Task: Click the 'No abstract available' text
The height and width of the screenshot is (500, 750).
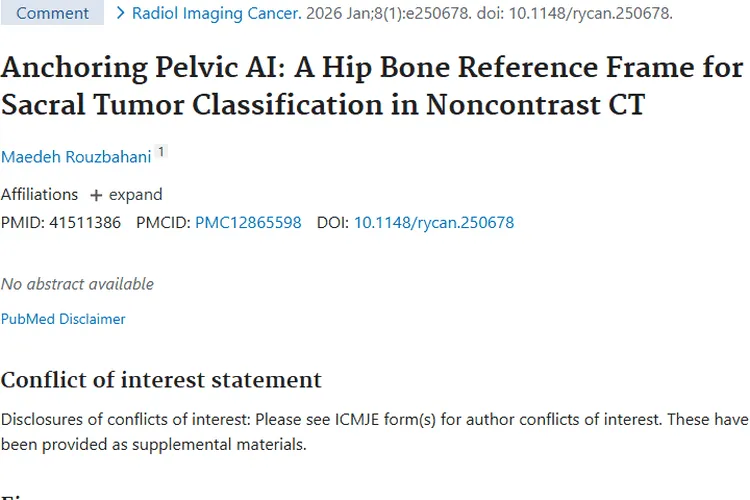Action: 77,284
